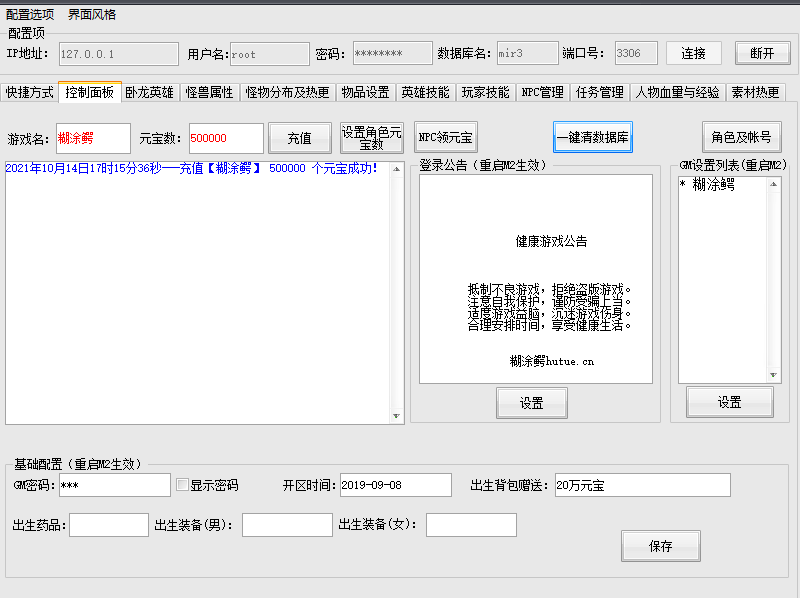Click the 游戏名 input field
Screen dimensions: 800x598
[93, 138]
